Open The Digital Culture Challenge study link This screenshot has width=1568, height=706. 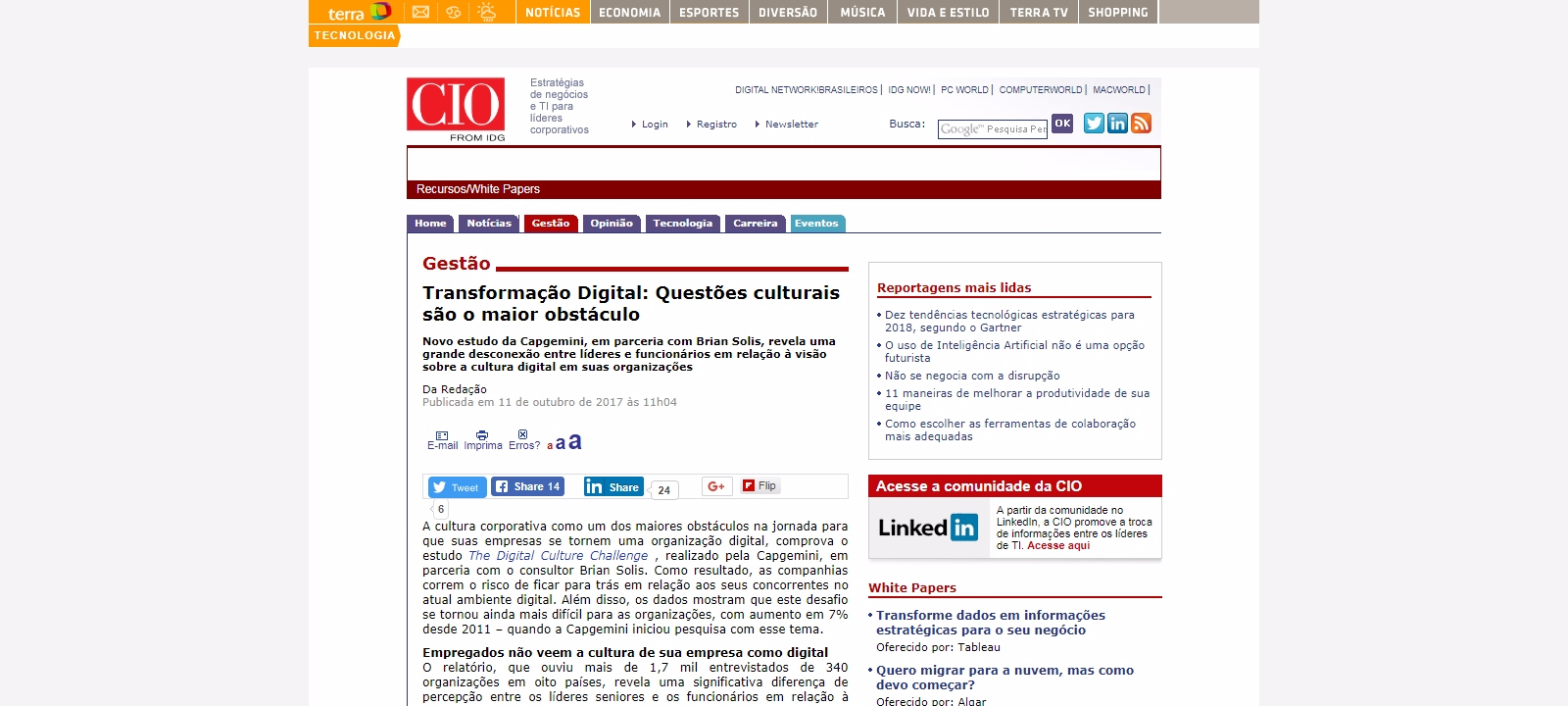click(559, 556)
